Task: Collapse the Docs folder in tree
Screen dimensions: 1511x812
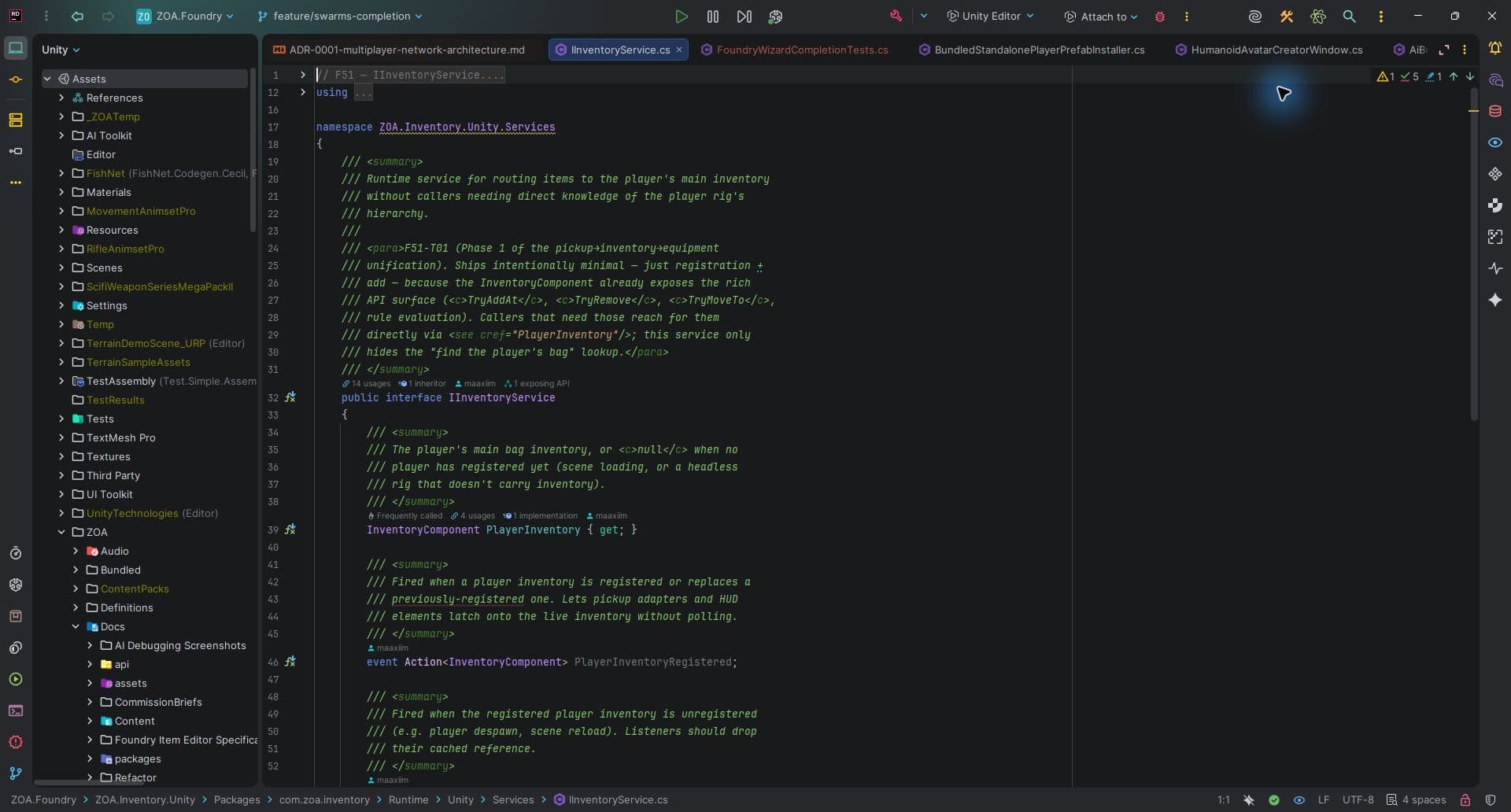Action: coord(76,626)
